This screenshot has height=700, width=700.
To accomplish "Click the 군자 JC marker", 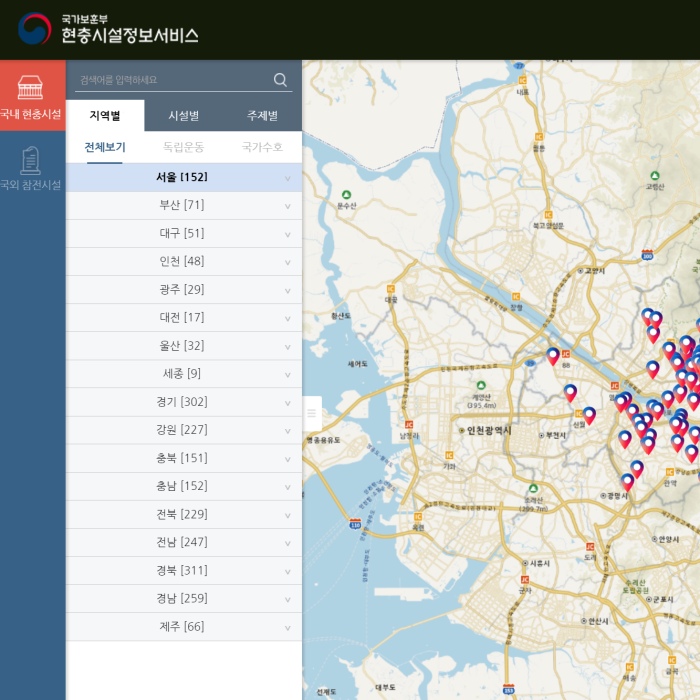I will click(525, 579).
